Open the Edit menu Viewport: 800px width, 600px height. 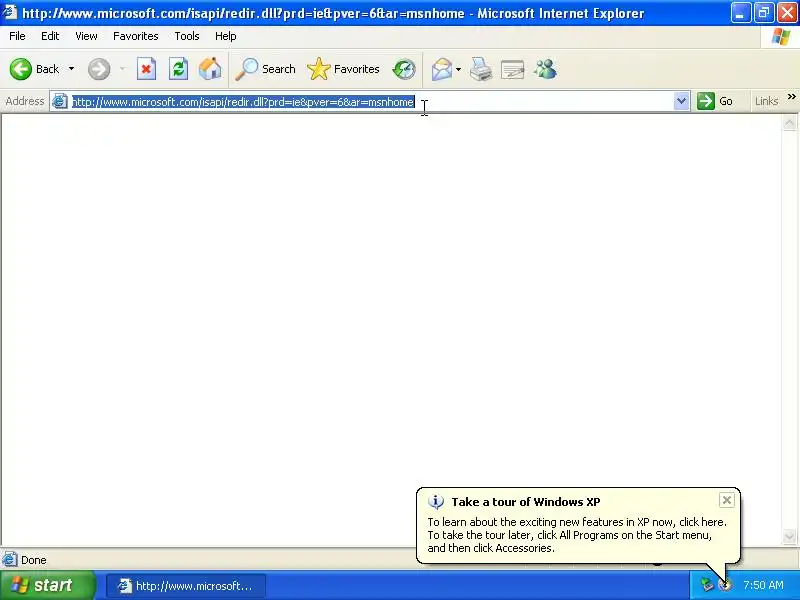pyautogui.click(x=50, y=36)
